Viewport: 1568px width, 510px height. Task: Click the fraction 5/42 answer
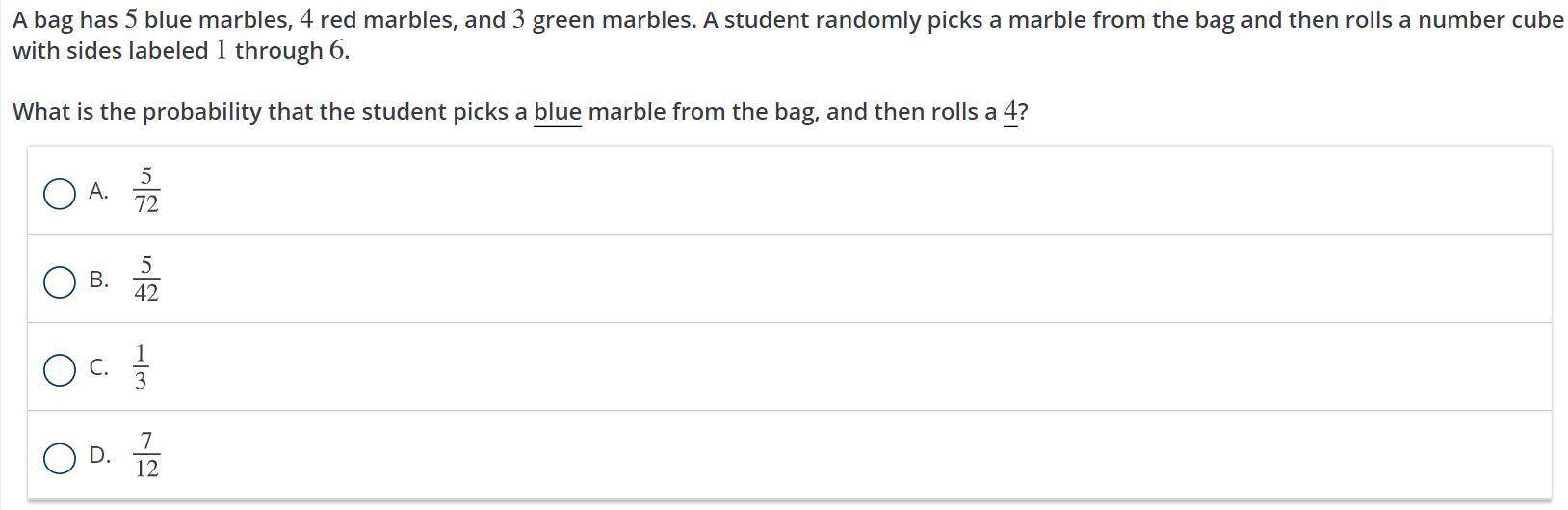[146, 279]
